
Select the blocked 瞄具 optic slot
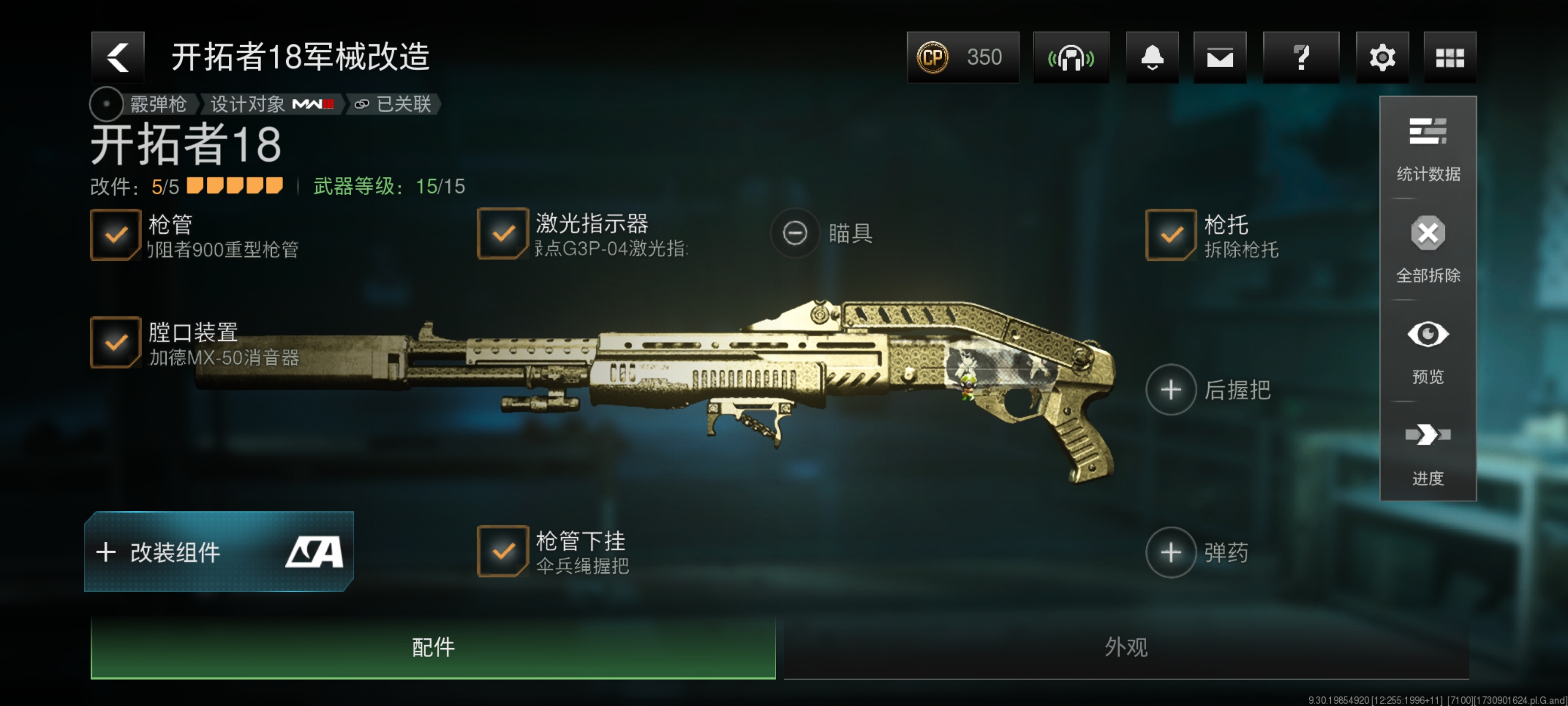pyautogui.click(x=794, y=233)
